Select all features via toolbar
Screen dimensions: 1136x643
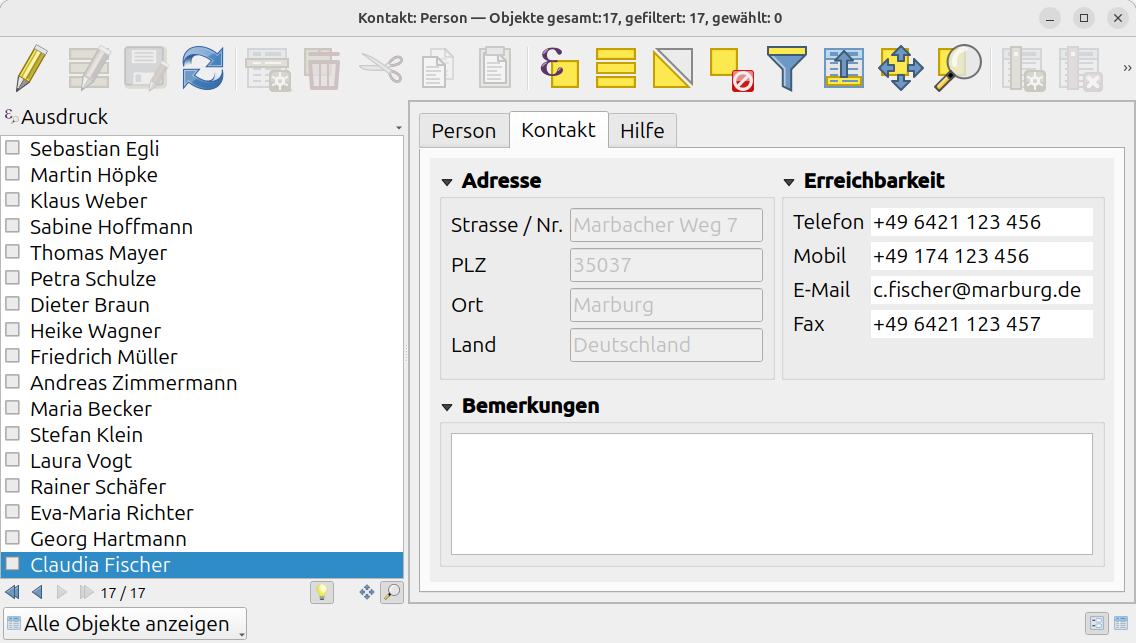point(616,69)
